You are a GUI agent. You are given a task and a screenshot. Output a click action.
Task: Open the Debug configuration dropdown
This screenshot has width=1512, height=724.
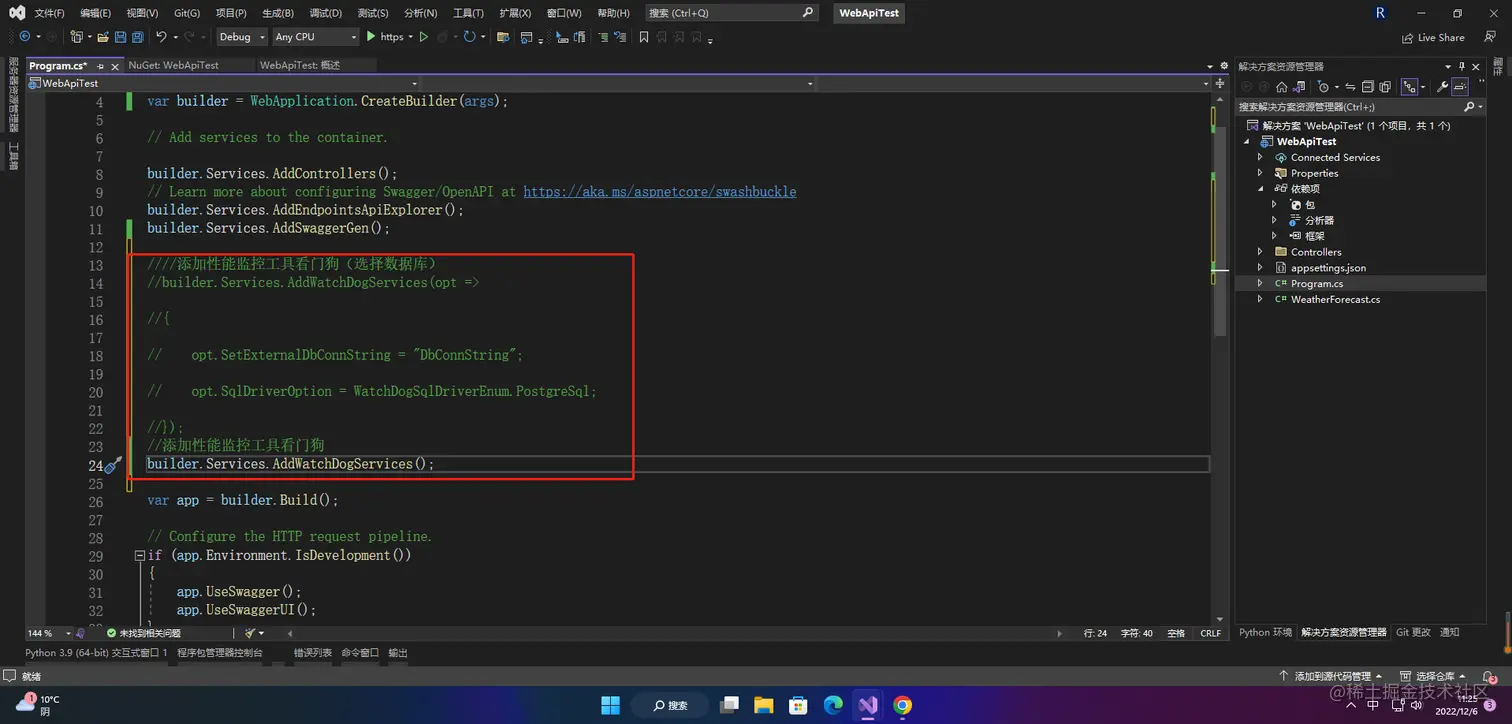tap(242, 37)
